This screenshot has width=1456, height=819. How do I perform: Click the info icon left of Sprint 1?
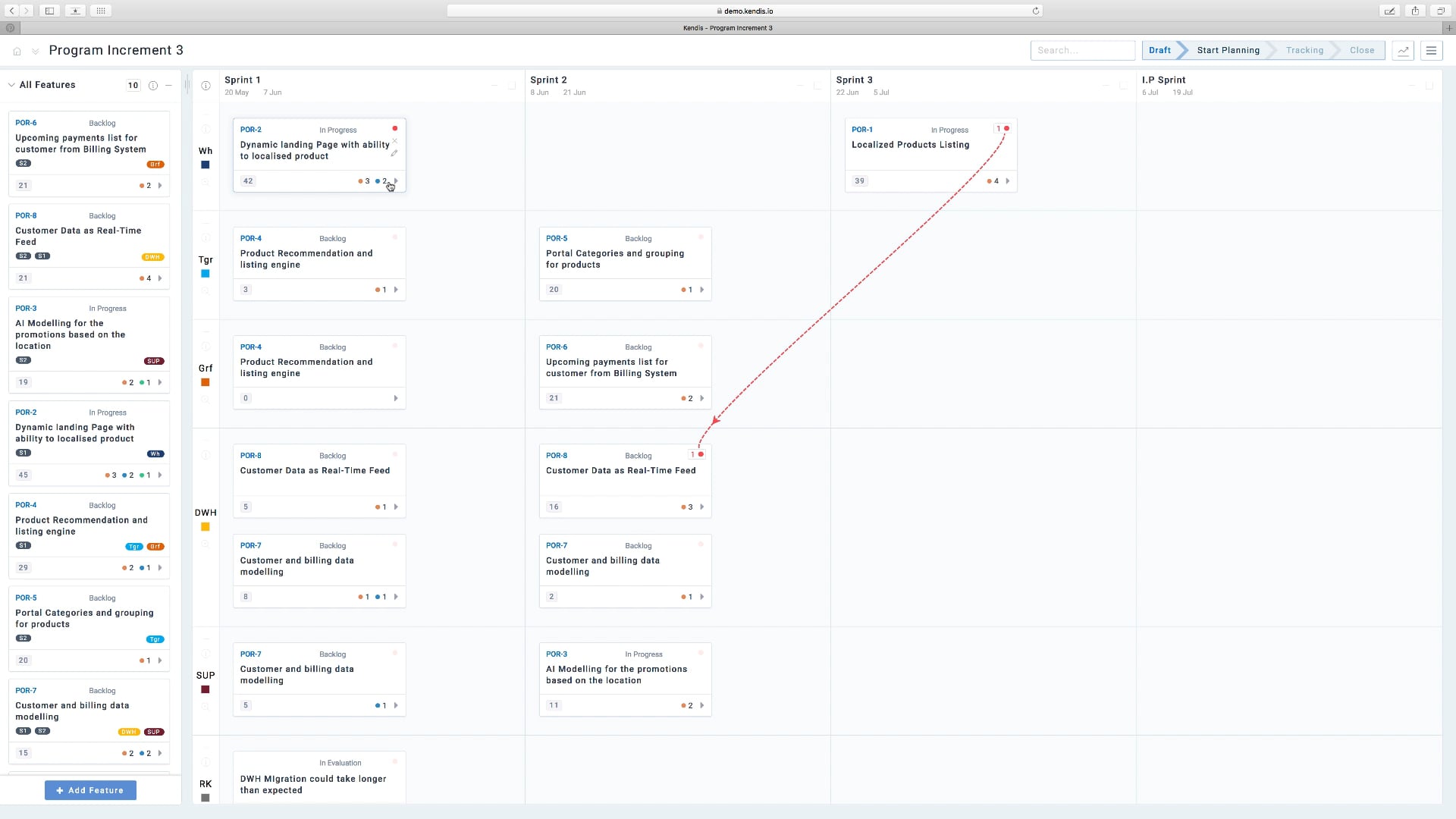click(x=206, y=86)
